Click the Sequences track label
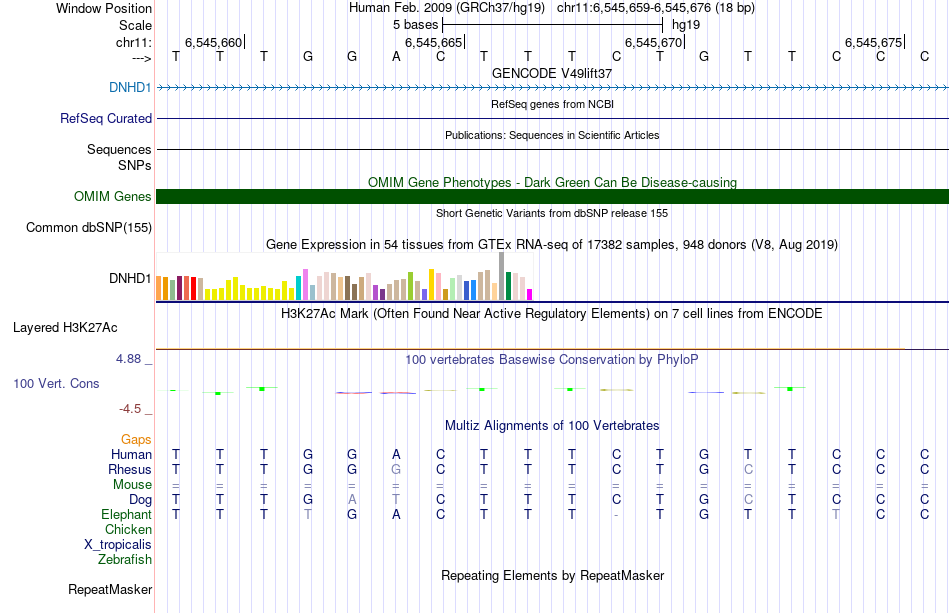Screen dimensions: 950x613 coord(119,150)
